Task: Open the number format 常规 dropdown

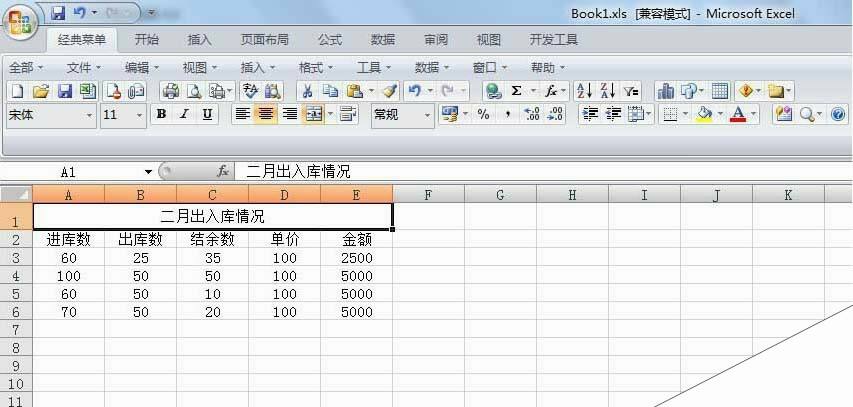Action: [x=427, y=115]
